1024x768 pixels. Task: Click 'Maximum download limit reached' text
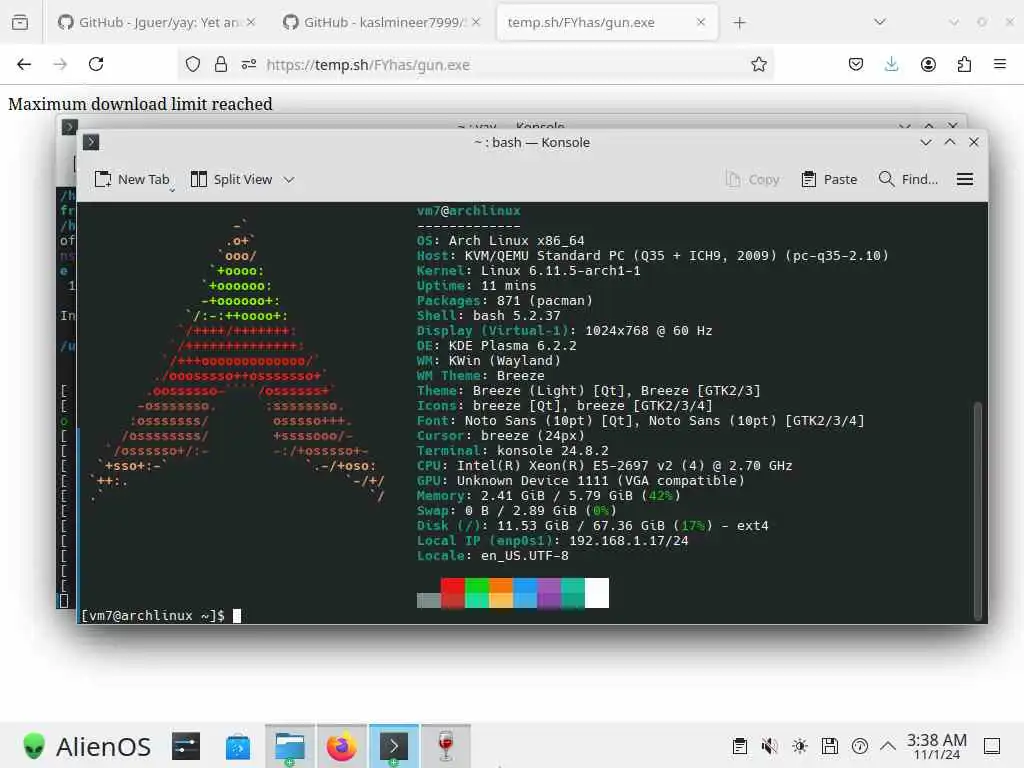coord(140,104)
